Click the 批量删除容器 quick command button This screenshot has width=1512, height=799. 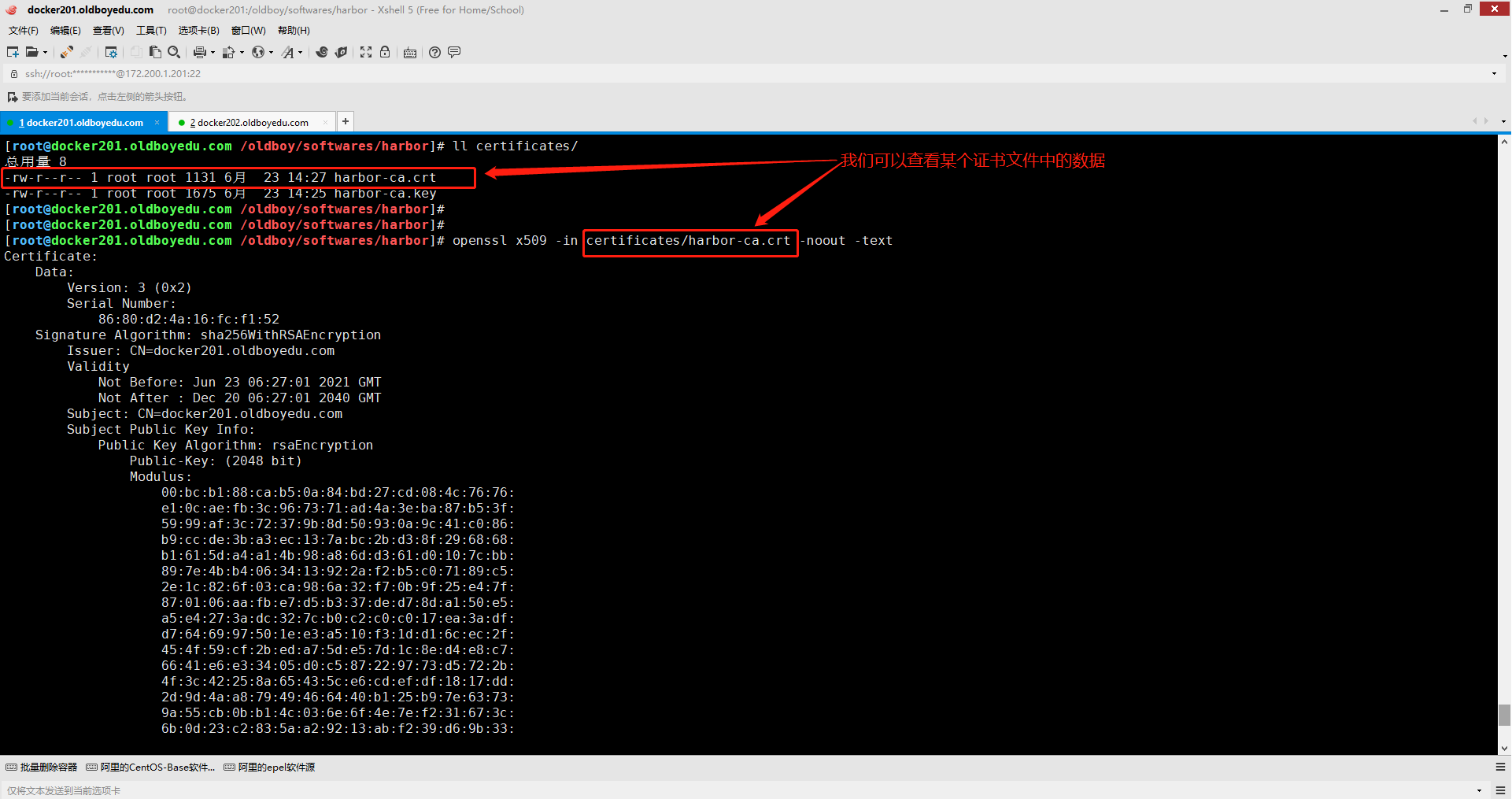click(x=42, y=767)
